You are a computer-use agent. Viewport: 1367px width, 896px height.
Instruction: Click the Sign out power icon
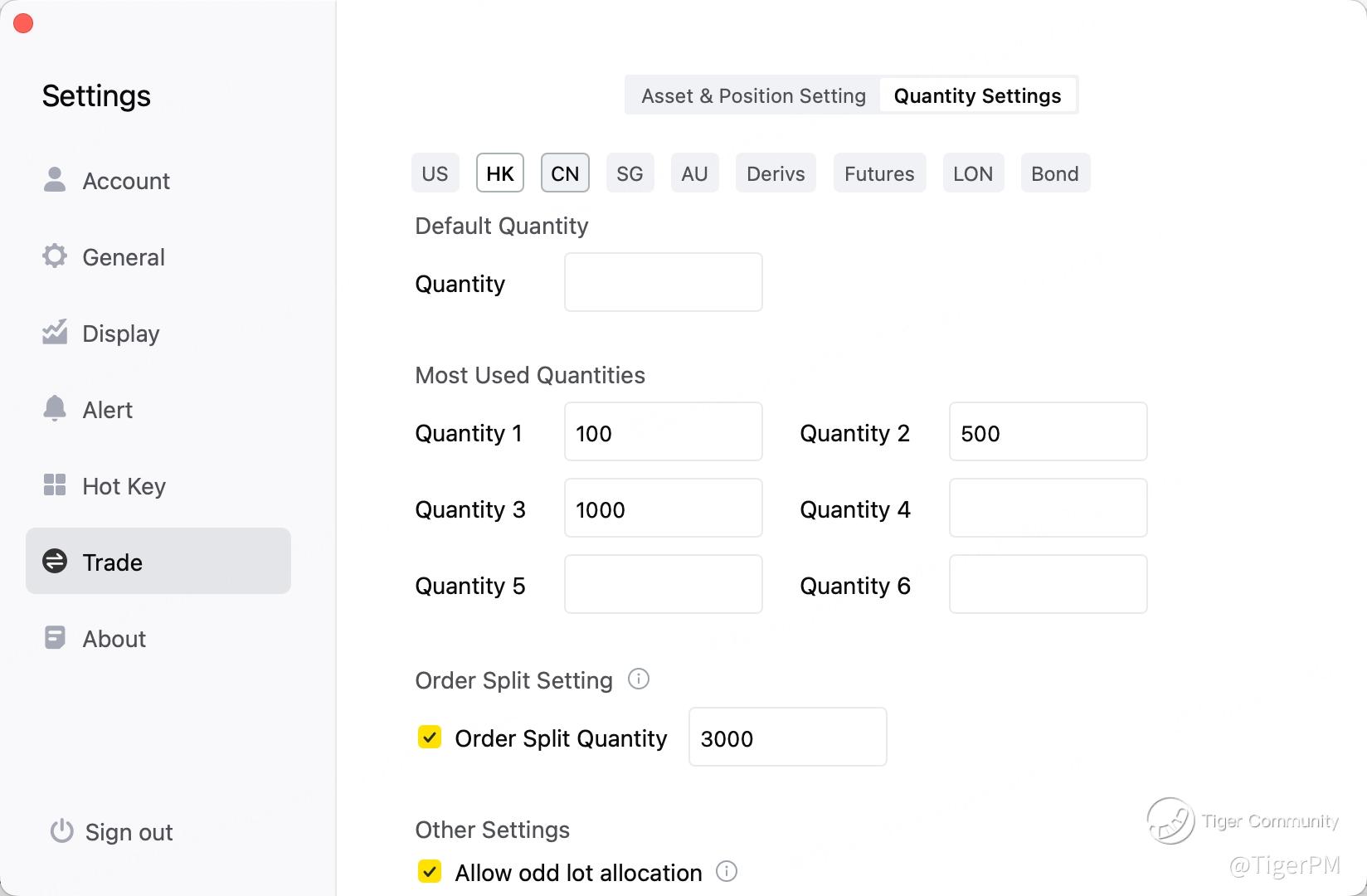click(x=62, y=831)
